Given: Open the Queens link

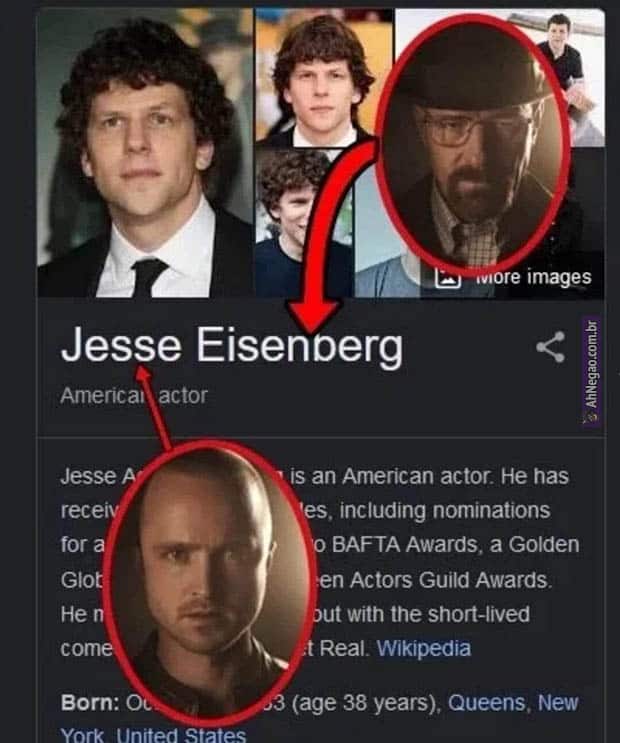Looking at the screenshot, I should tap(487, 702).
